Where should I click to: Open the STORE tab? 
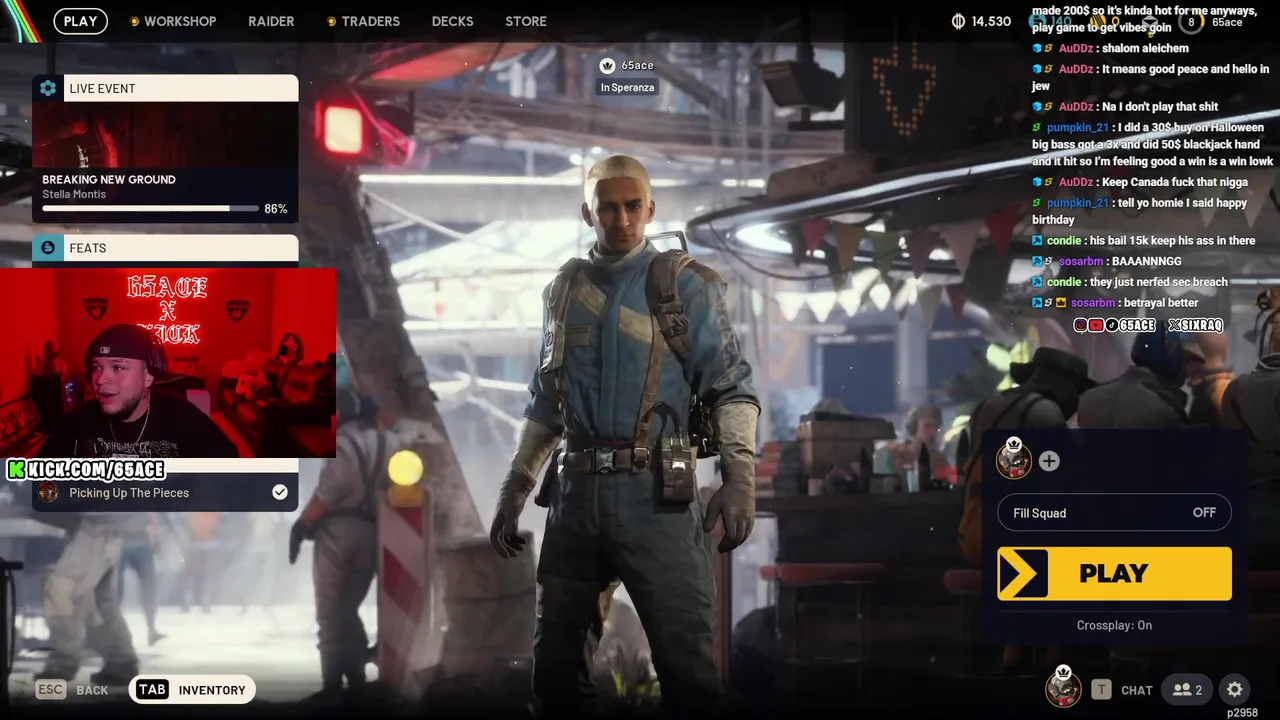[x=526, y=21]
